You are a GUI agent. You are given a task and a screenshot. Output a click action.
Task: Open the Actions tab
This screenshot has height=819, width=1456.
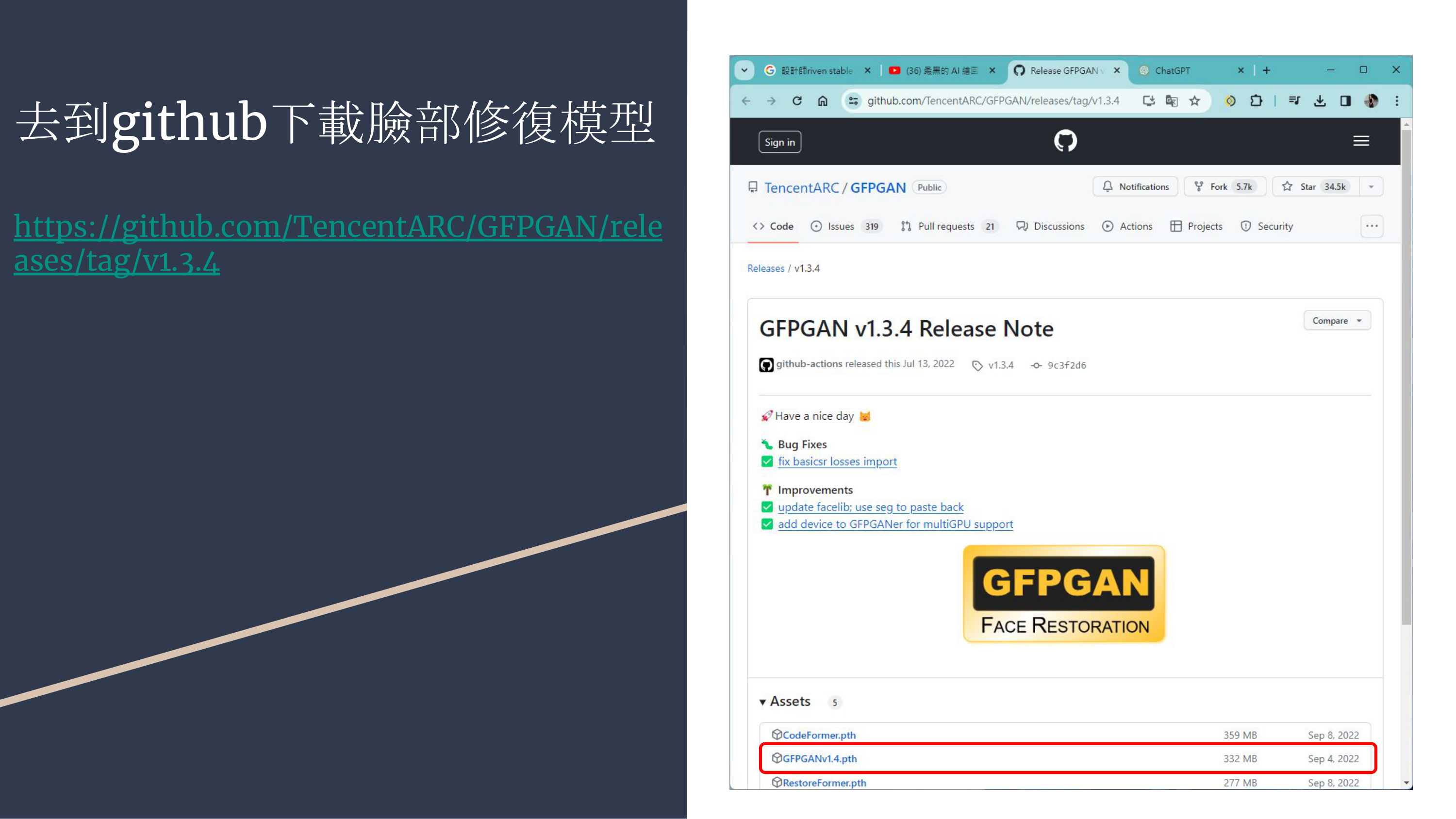pos(1127,226)
